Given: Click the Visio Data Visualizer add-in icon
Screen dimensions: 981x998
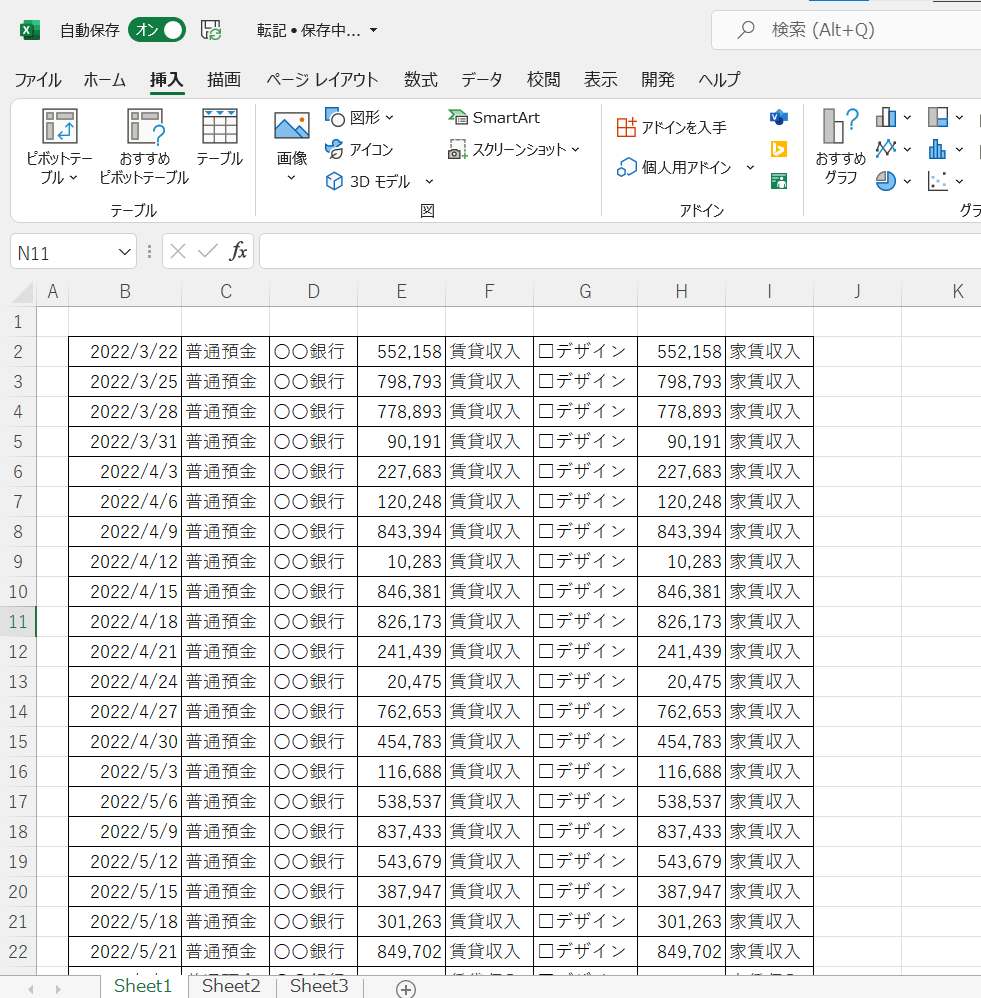Looking at the screenshot, I should [779, 118].
